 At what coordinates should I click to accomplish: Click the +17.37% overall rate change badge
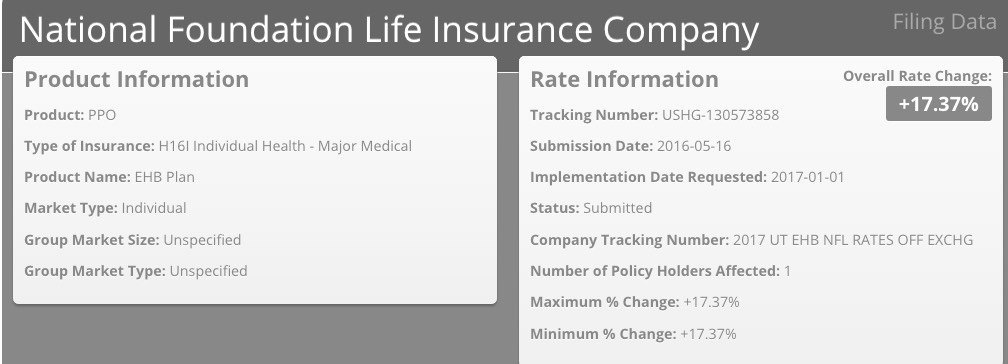(x=939, y=104)
